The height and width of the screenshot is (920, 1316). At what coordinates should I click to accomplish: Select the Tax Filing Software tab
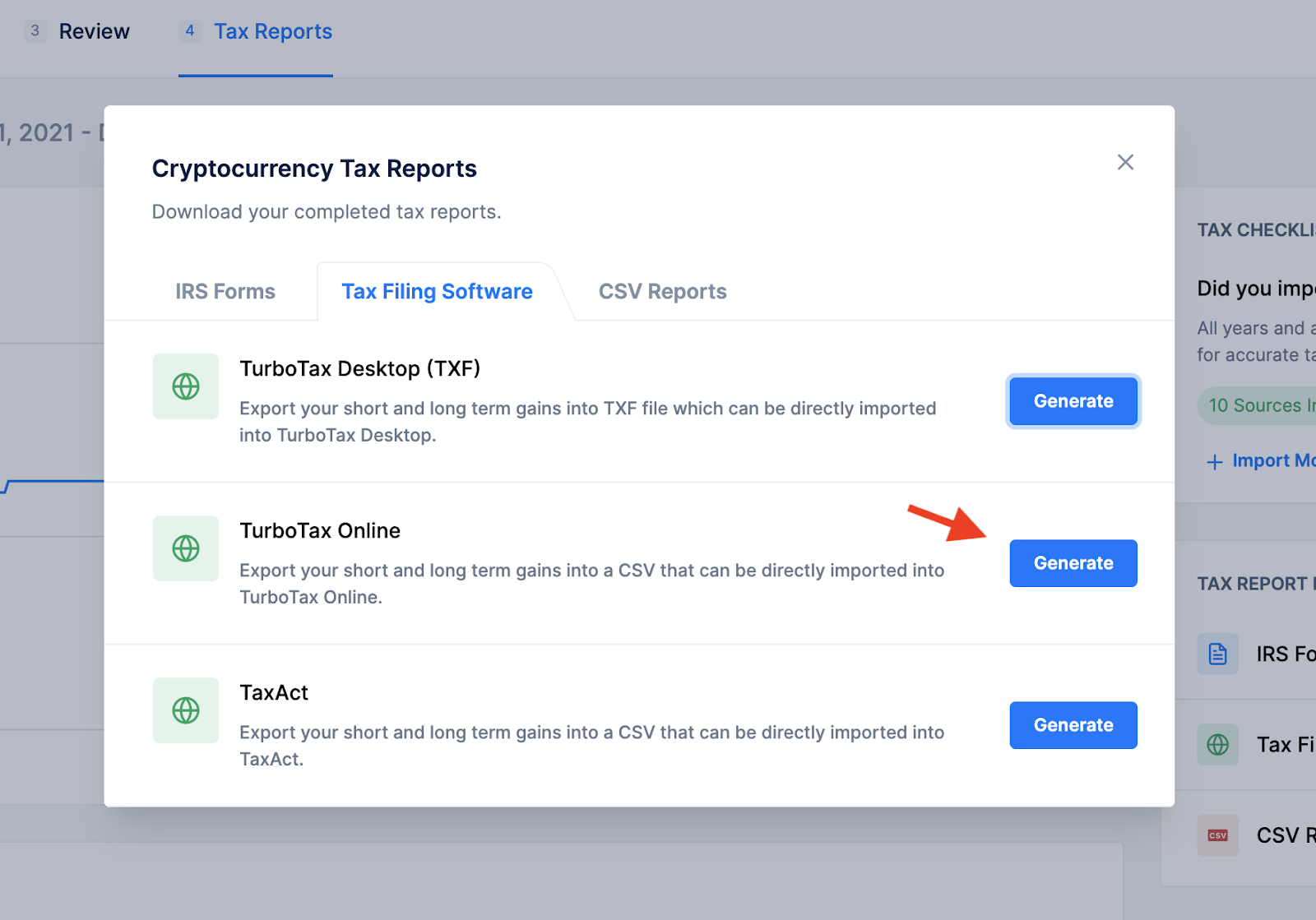tap(437, 291)
